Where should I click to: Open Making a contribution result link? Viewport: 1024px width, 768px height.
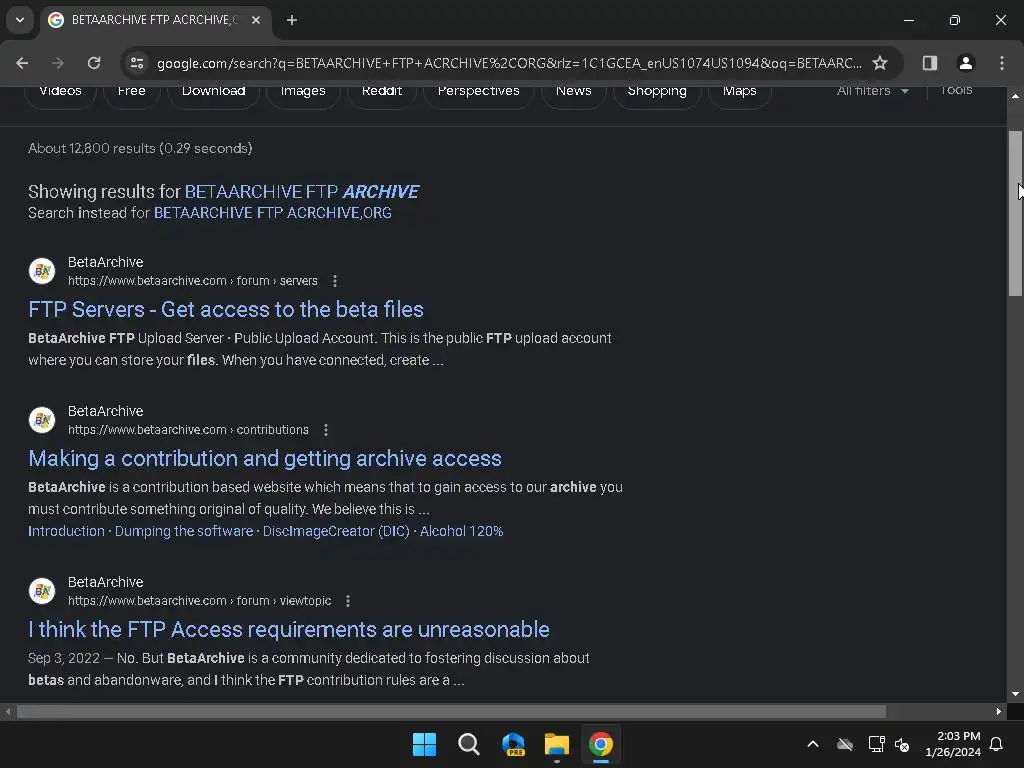click(x=265, y=458)
